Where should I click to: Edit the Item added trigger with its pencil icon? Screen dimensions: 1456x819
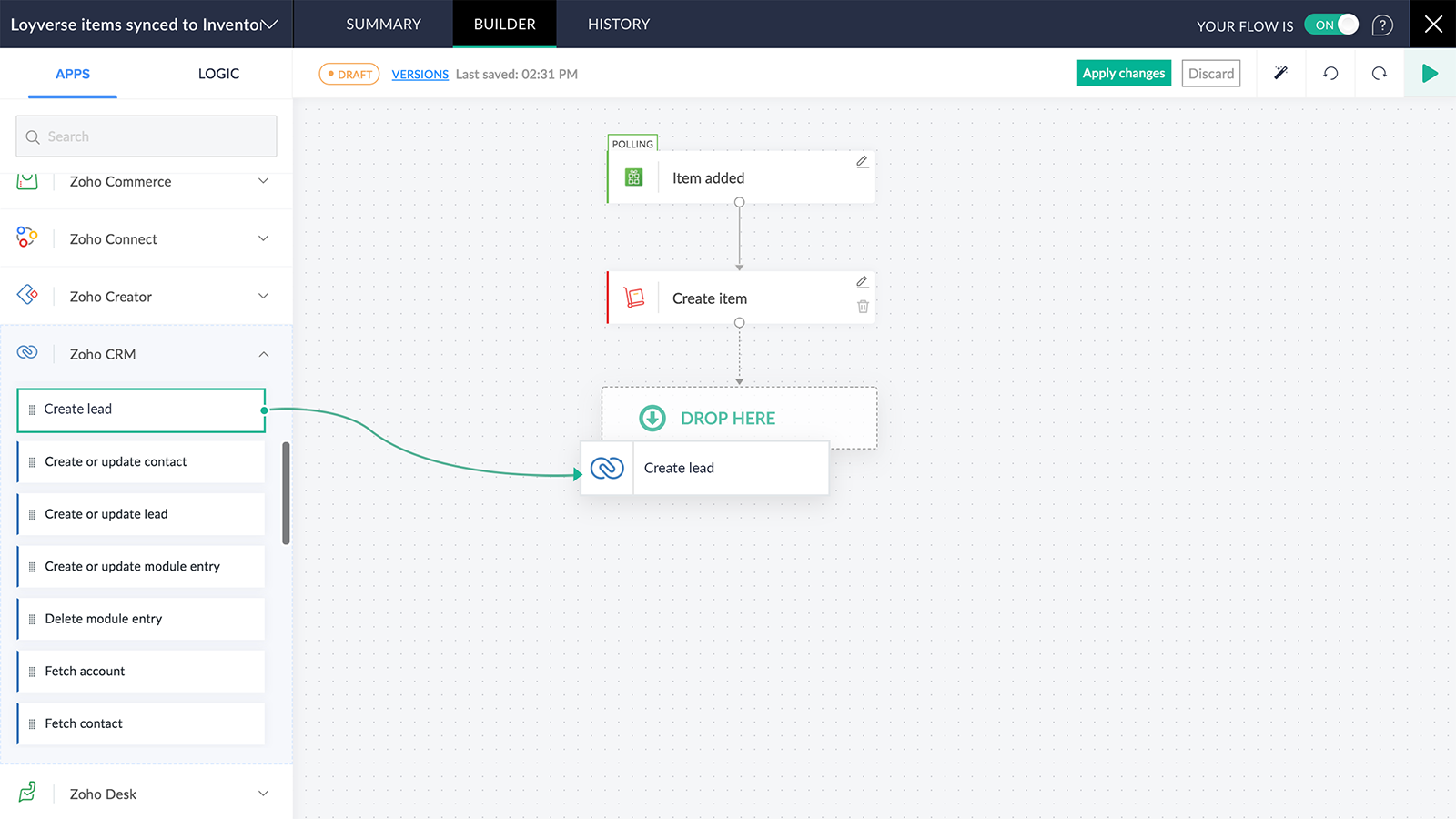point(862,161)
